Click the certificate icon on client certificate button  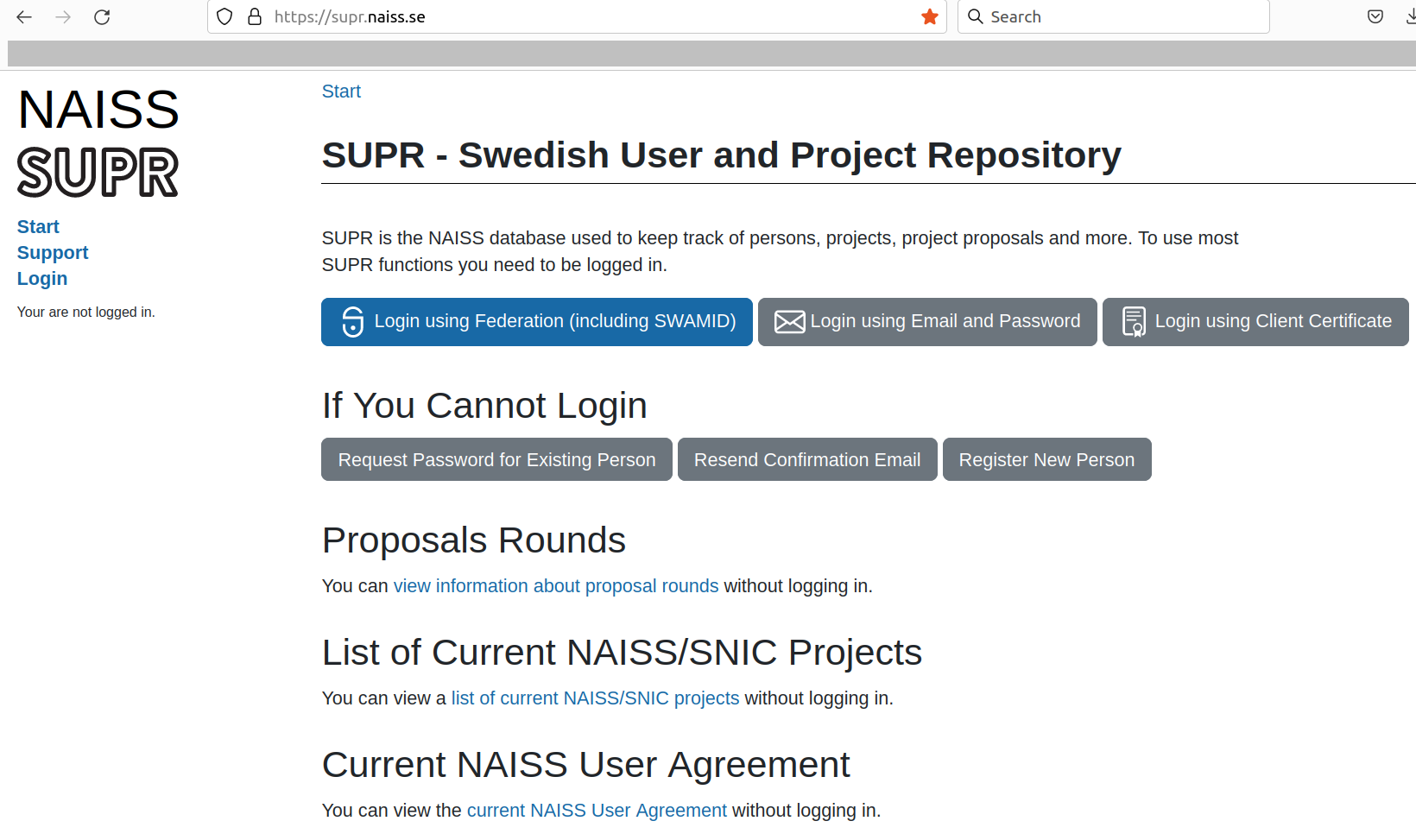tap(1134, 321)
